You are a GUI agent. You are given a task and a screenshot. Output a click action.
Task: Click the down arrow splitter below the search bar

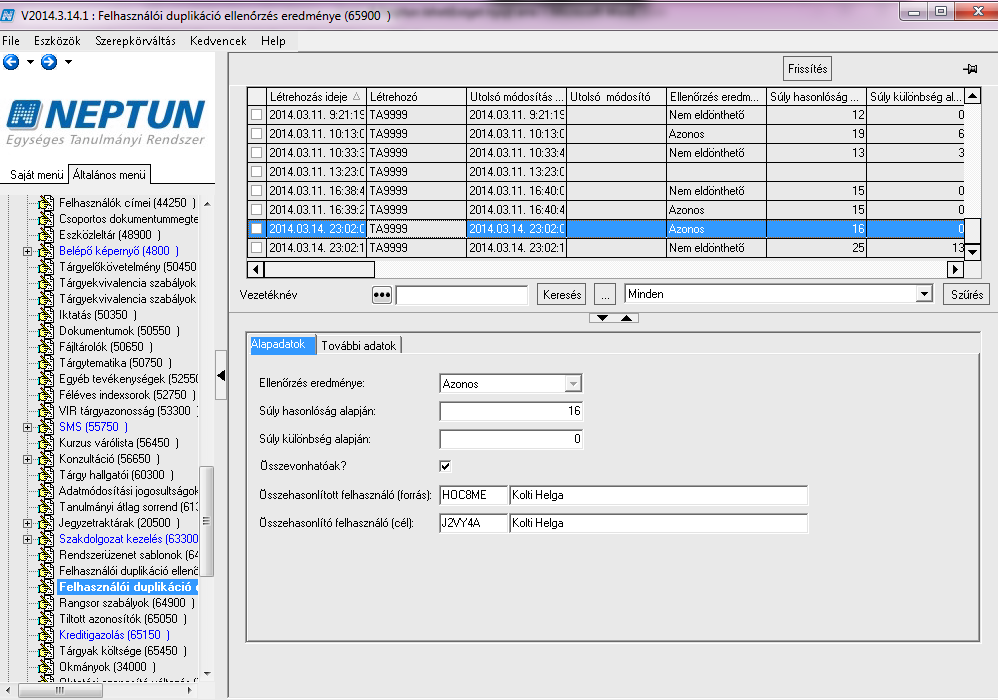point(602,318)
